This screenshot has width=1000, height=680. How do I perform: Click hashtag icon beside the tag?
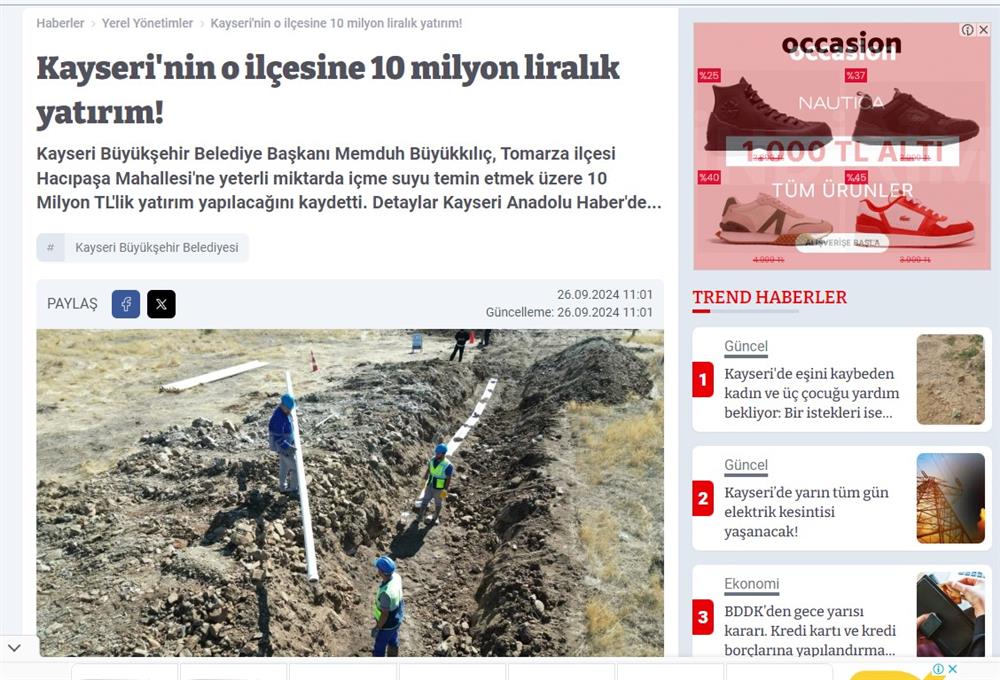(x=50, y=248)
